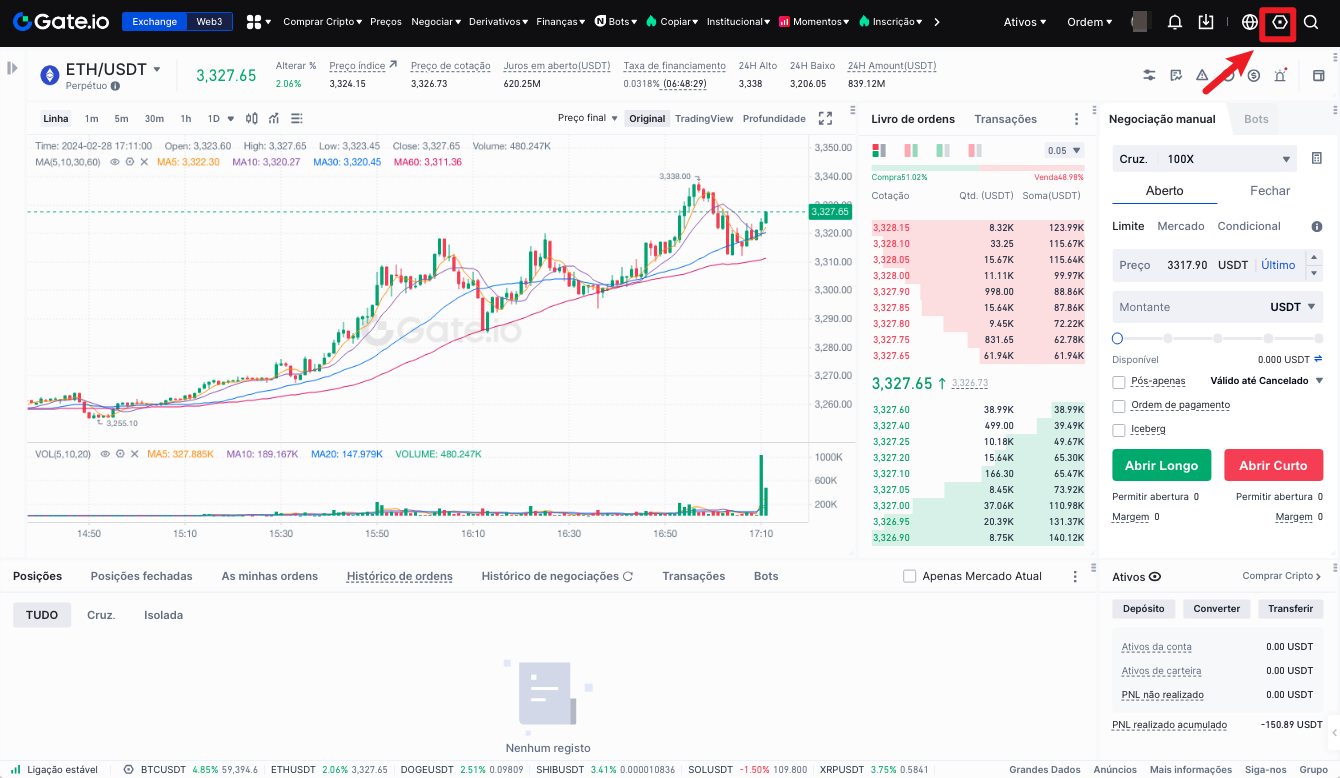Click the app download icon in header
The width and height of the screenshot is (1340, 778).
tap(1206, 22)
